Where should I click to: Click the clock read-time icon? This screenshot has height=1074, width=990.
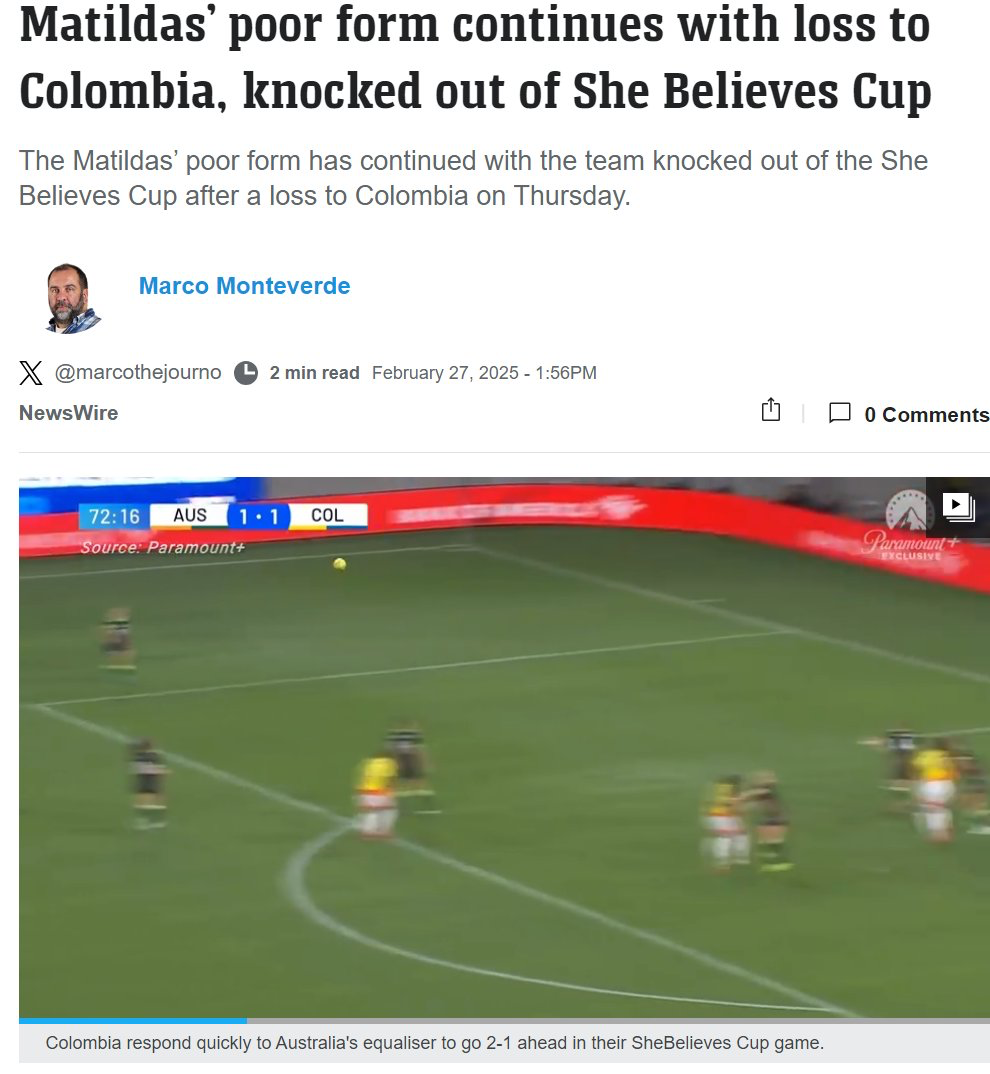click(246, 373)
